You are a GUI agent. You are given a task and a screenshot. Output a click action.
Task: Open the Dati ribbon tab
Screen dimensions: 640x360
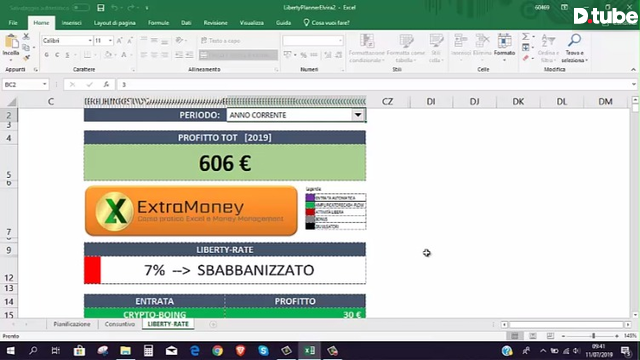[x=186, y=23]
